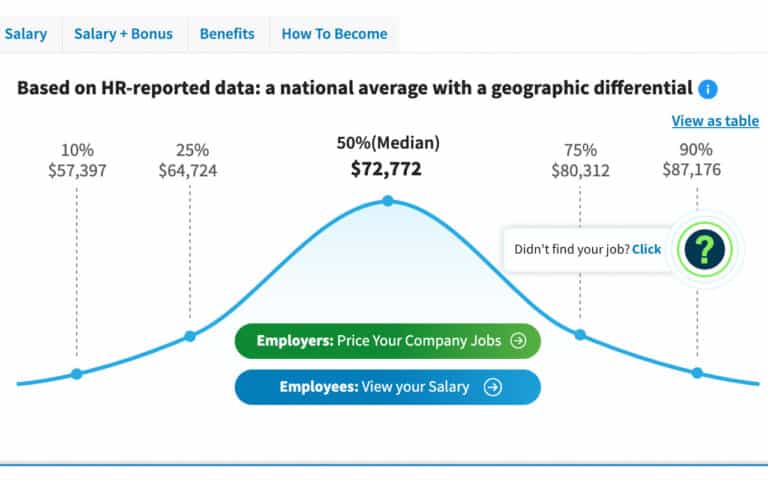Click Employers: Price Your Company Jobs button

pyautogui.click(x=387, y=340)
